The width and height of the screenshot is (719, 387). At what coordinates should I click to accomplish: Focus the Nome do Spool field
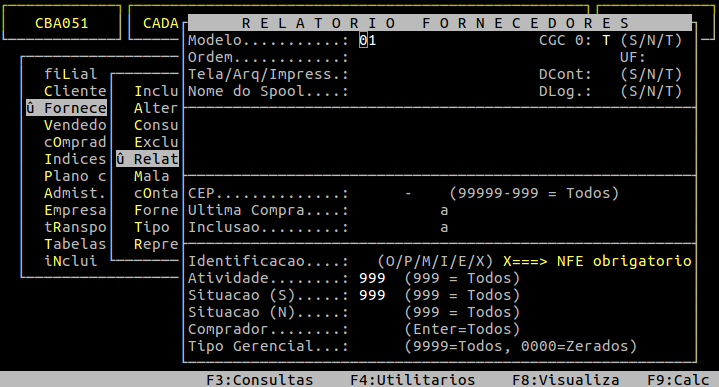394,91
